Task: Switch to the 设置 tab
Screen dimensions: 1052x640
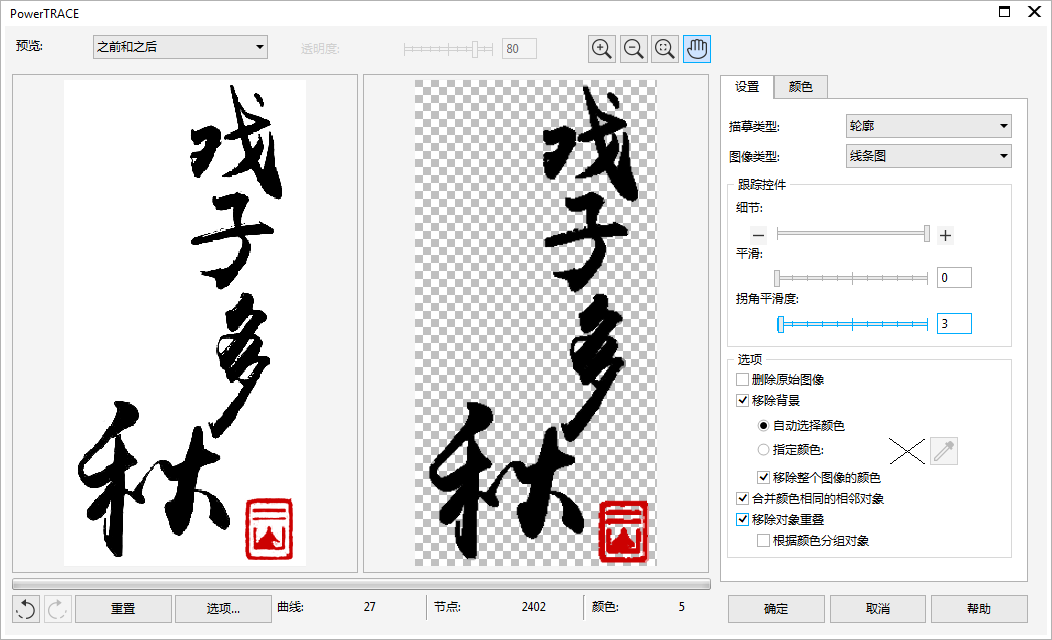Action: (747, 87)
